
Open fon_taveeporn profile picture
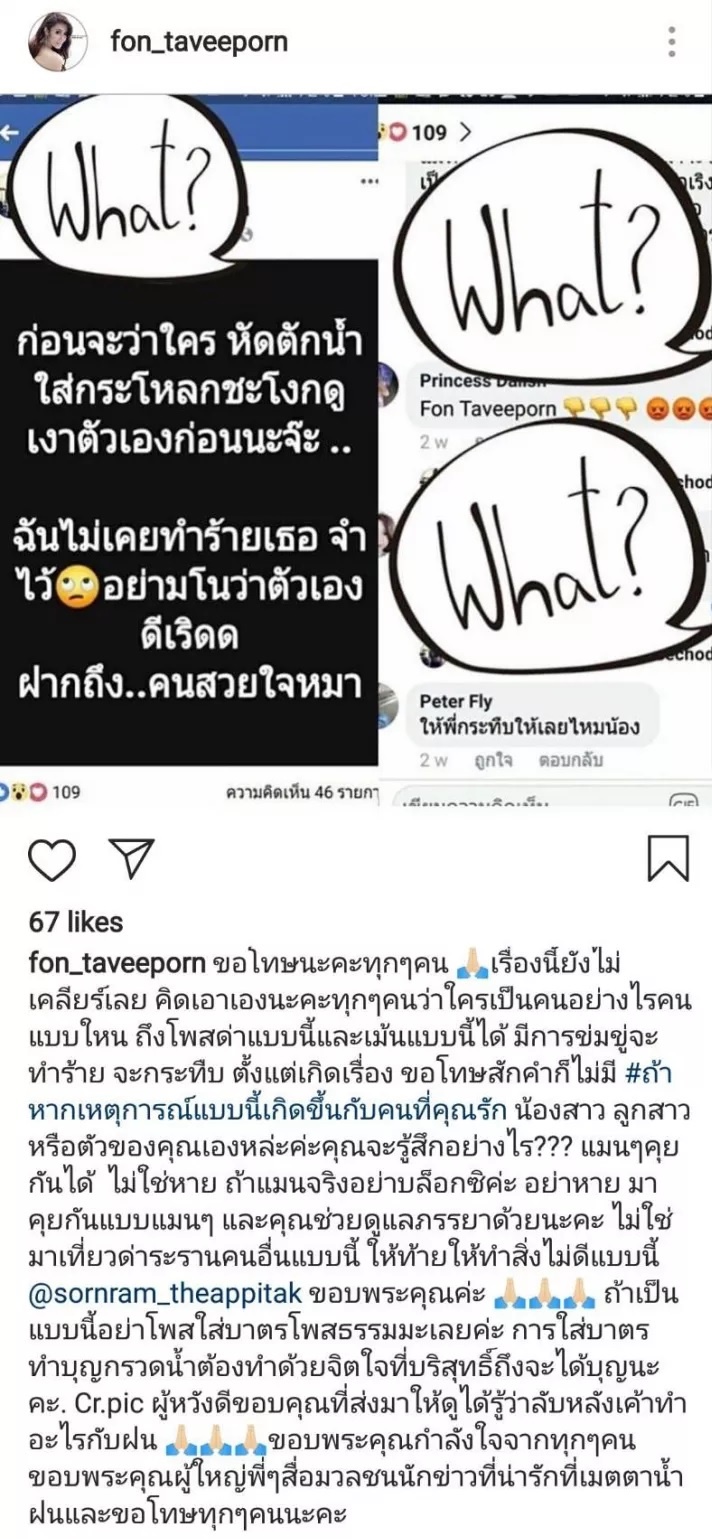tap(57, 41)
